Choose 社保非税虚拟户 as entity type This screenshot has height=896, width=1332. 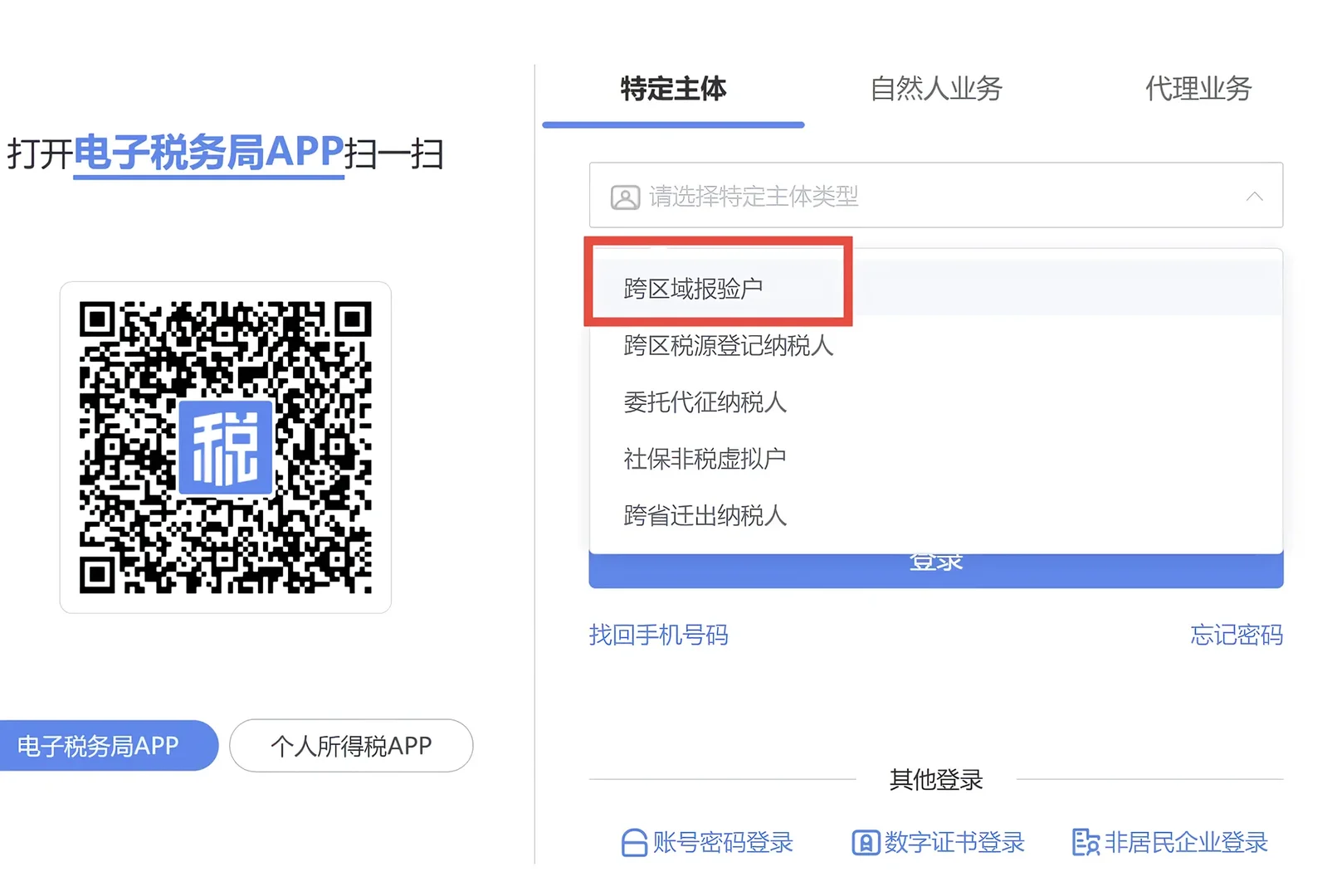click(704, 458)
